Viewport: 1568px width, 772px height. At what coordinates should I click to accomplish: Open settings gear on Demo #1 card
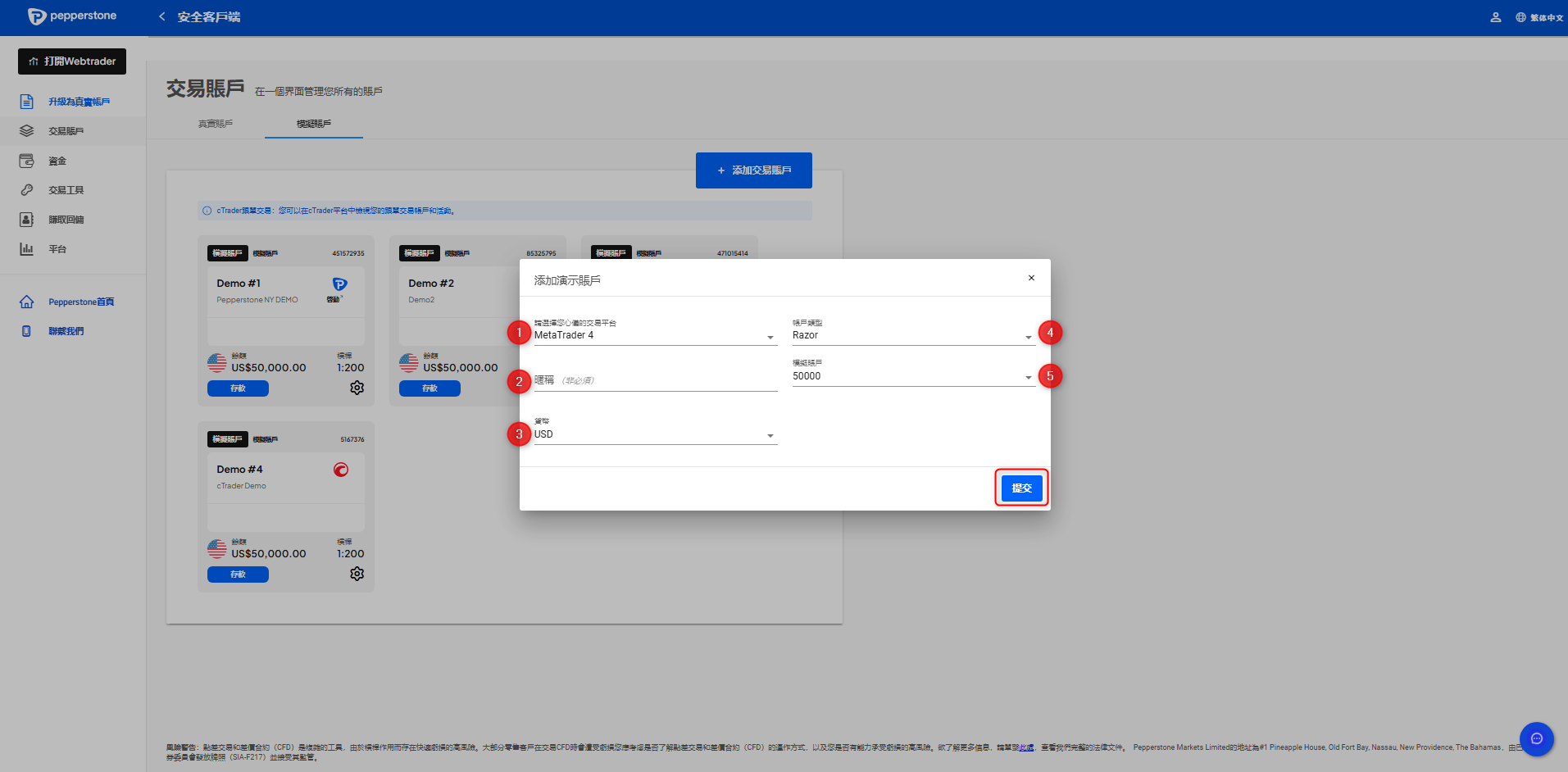click(x=357, y=388)
